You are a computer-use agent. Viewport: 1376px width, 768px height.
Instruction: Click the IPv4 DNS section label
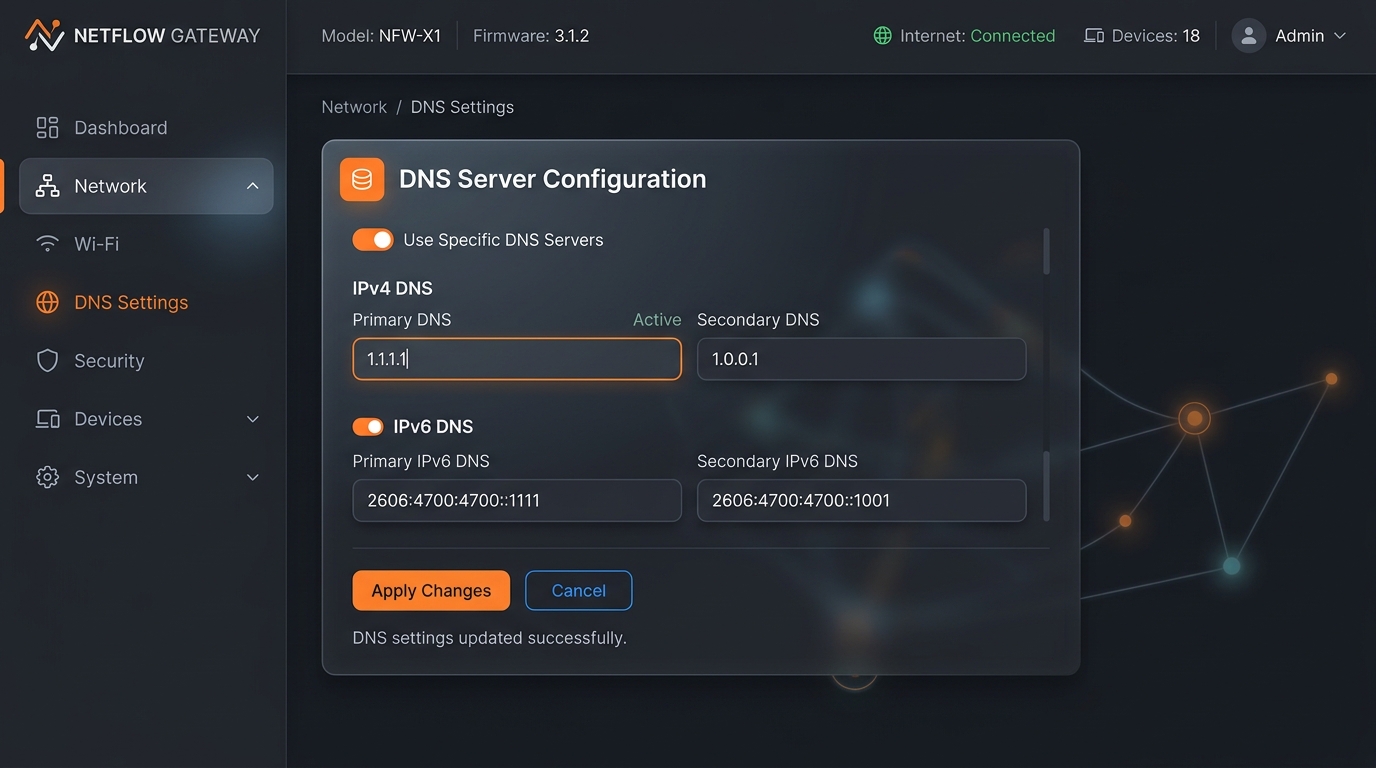pyautogui.click(x=393, y=289)
